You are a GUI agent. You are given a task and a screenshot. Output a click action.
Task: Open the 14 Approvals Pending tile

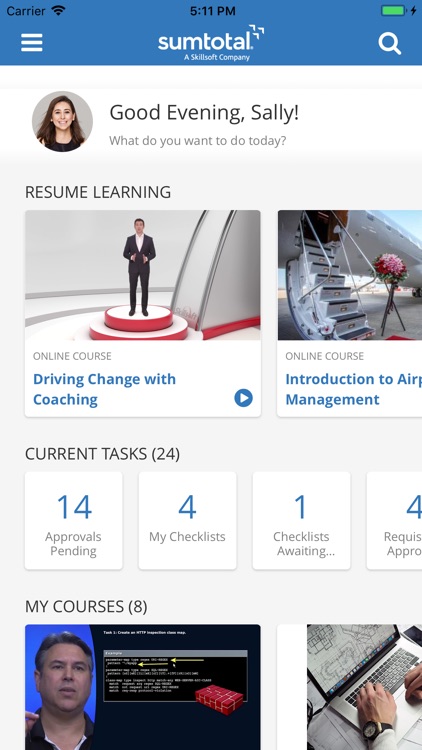point(74,520)
